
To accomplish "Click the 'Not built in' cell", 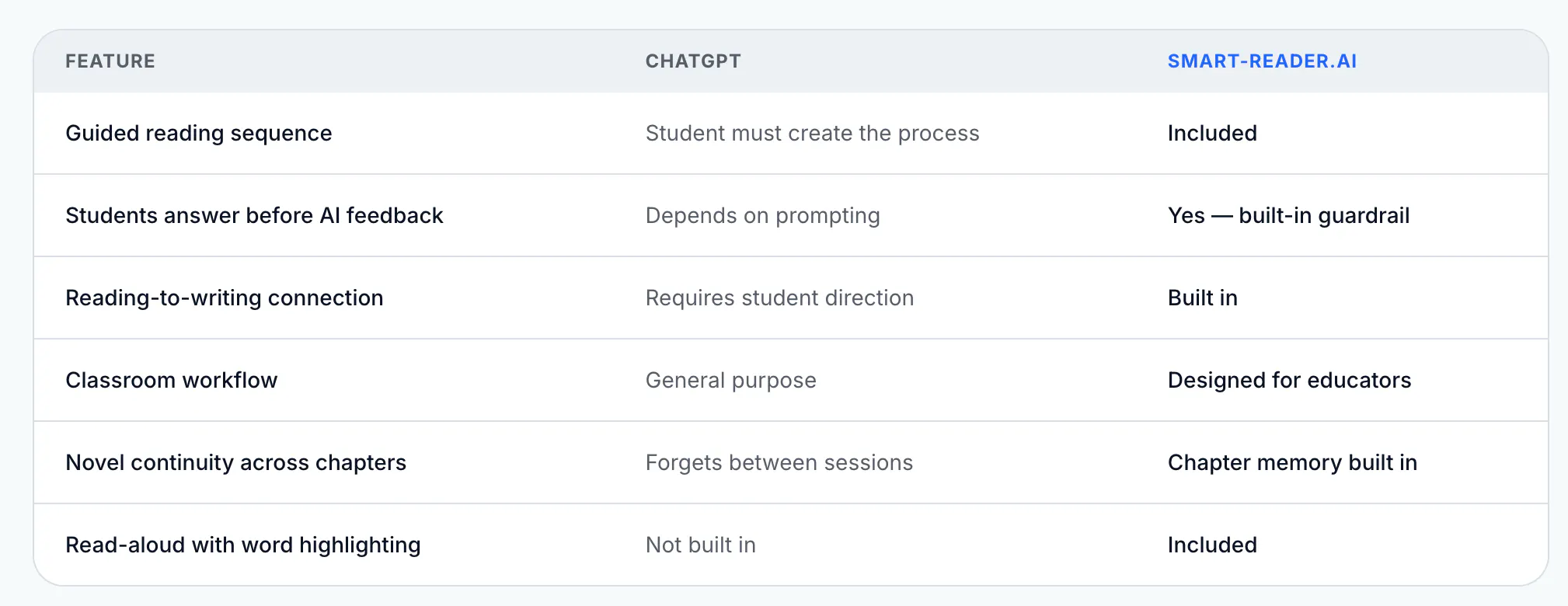I will pyautogui.click(x=700, y=545).
